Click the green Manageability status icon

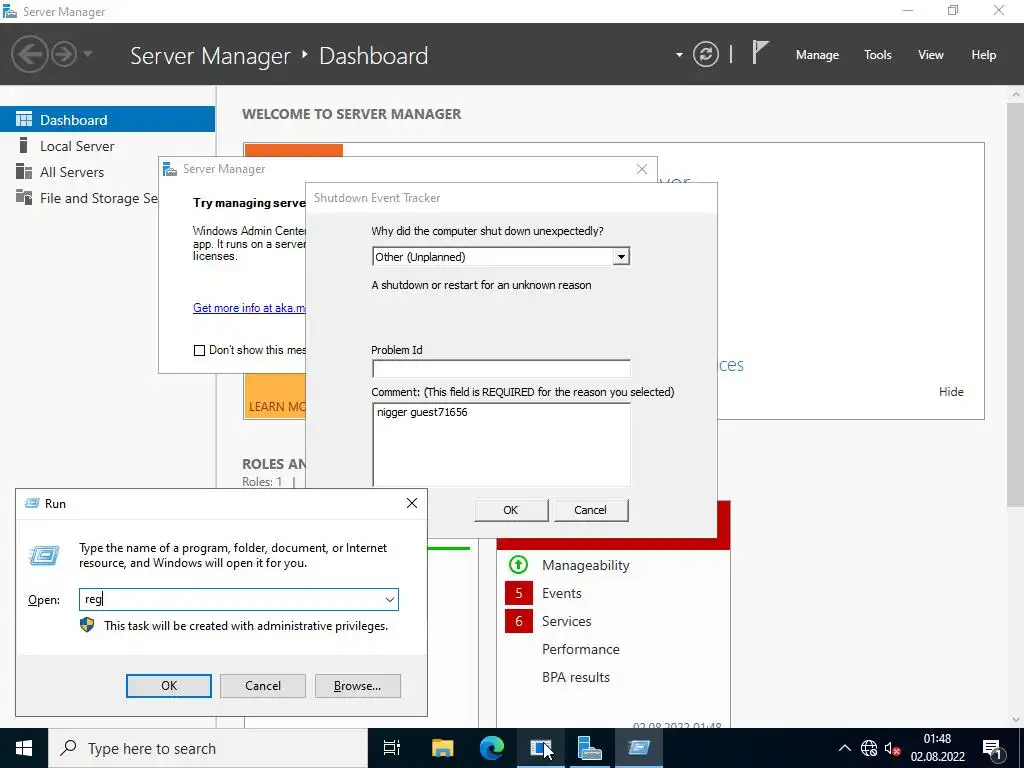[518, 564]
